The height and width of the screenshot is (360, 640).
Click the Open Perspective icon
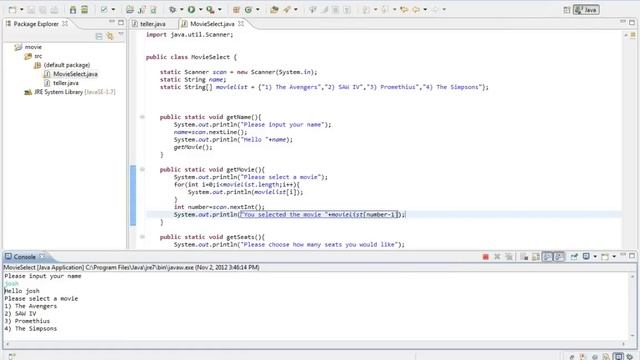point(567,10)
